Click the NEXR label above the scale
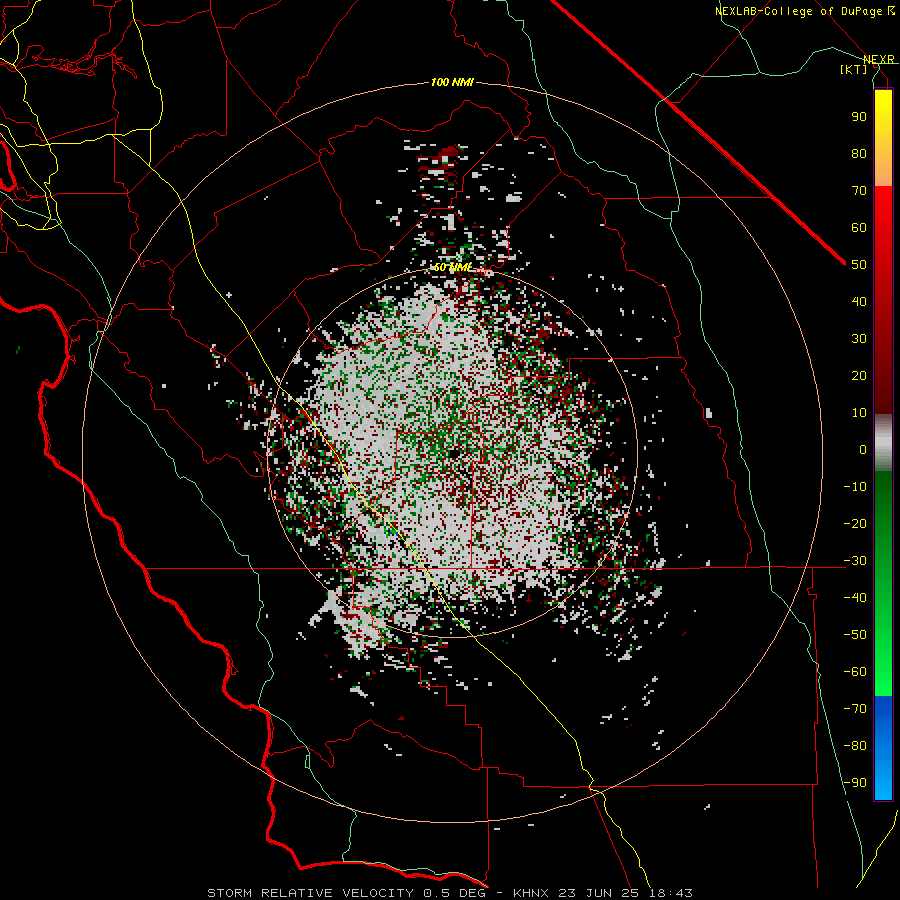The image size is (900, 900). coord(879,59)
